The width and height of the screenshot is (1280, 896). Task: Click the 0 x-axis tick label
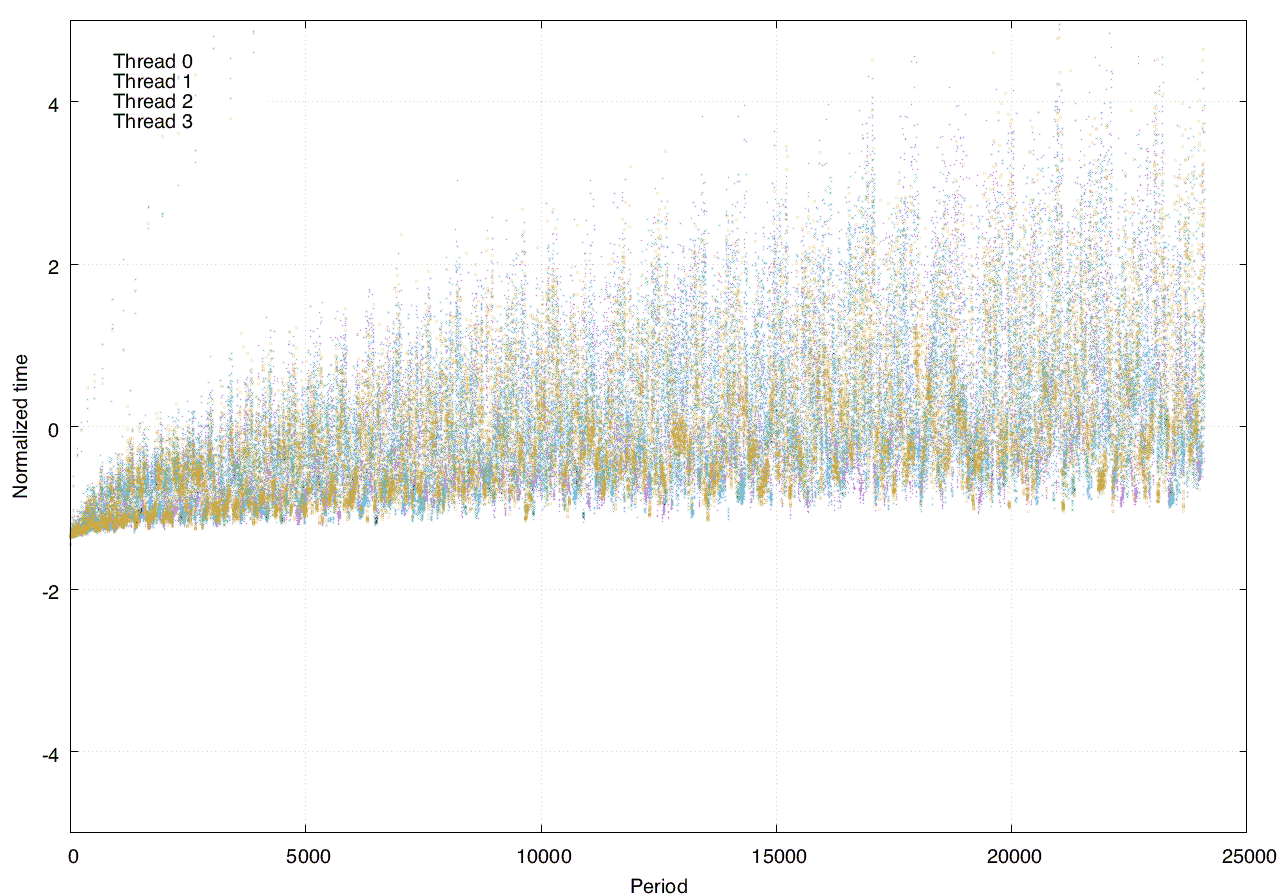point(71,857)
